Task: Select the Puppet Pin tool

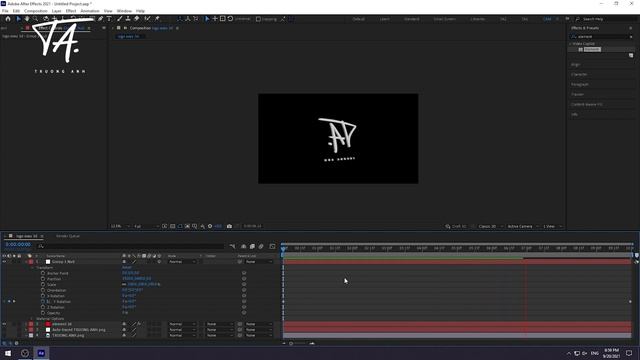Action: point(157,19)
